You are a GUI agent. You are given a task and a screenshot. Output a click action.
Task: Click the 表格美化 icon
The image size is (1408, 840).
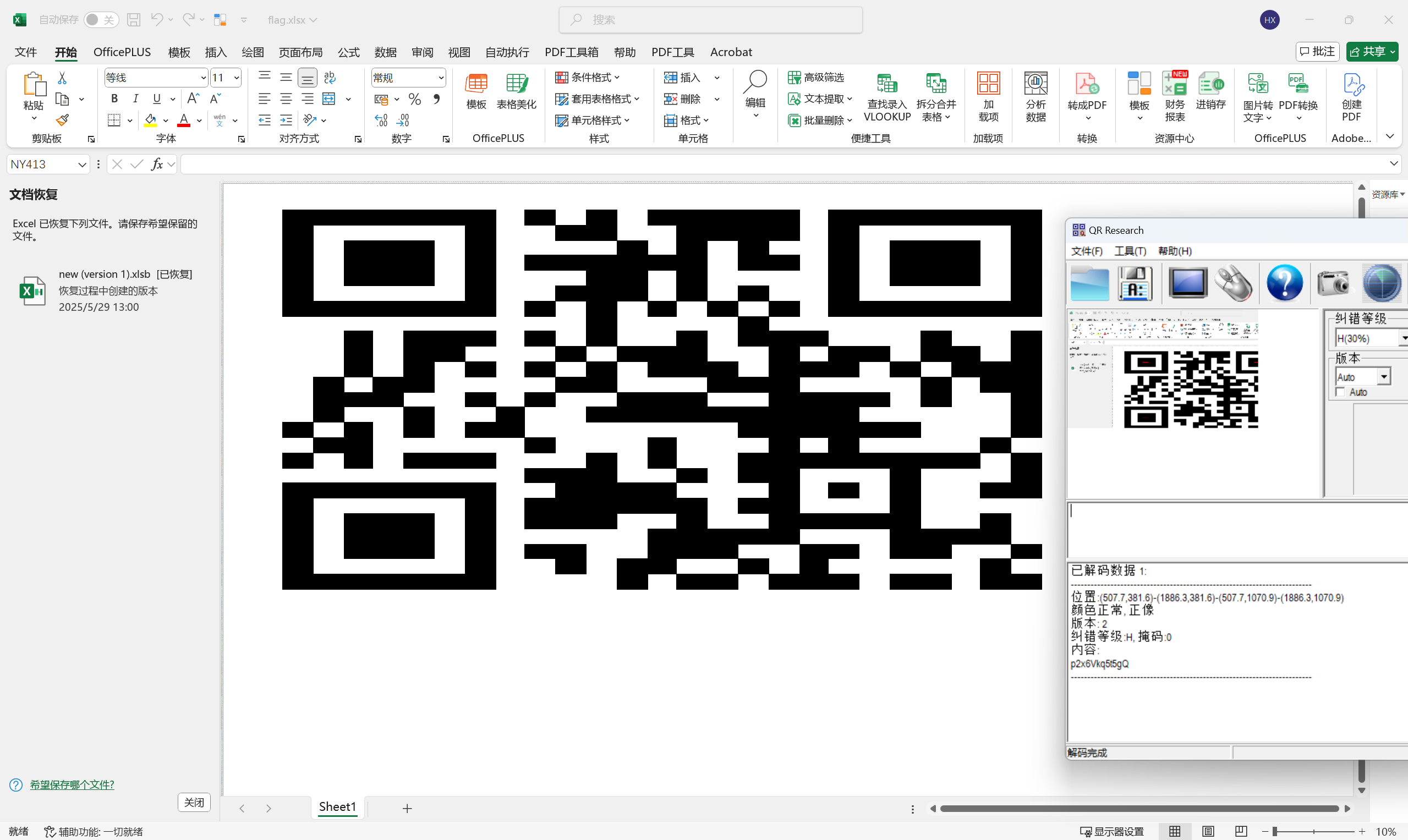point(516,91)
